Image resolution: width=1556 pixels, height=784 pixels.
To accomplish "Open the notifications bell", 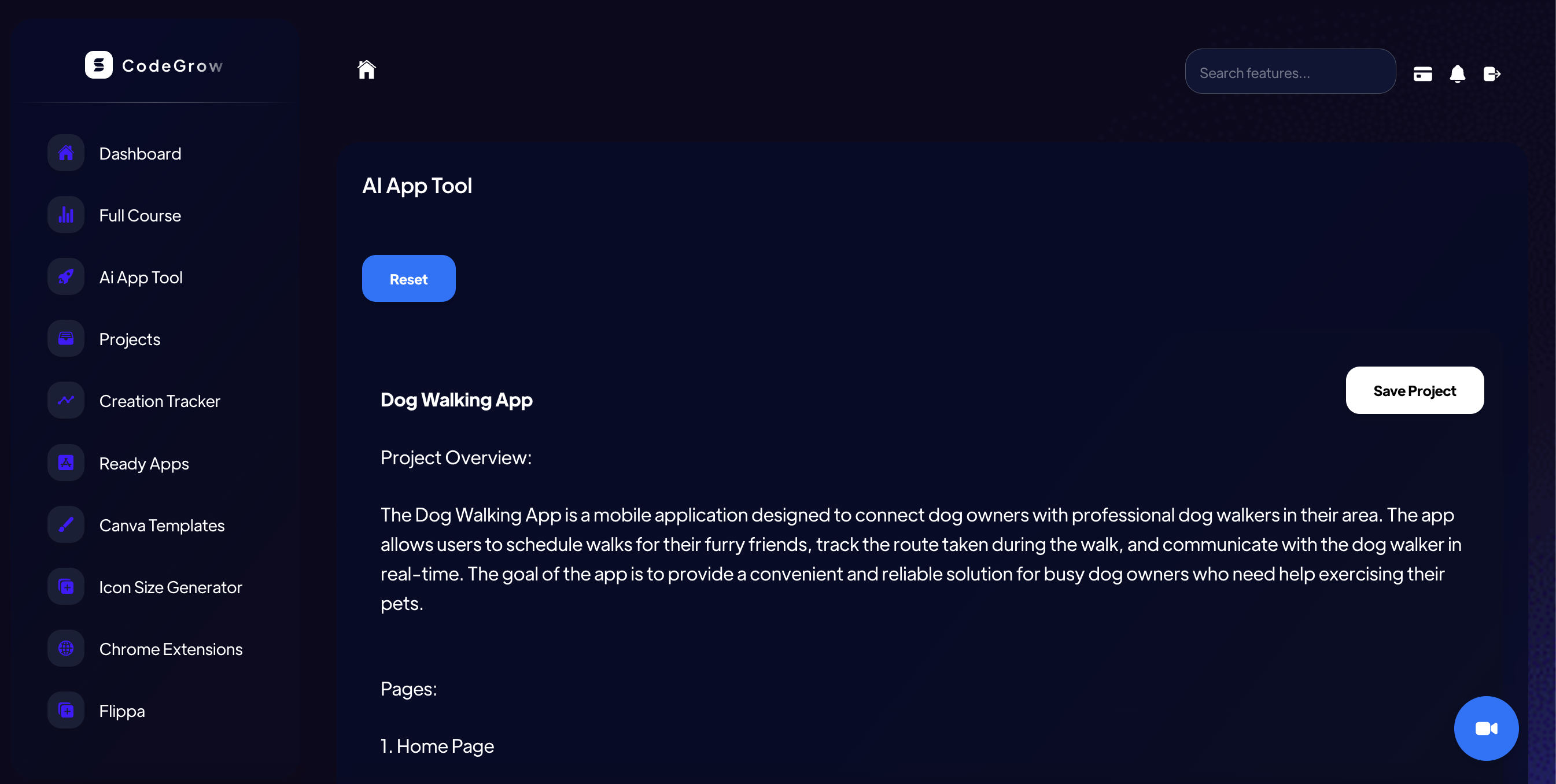I will click(x=1457, y=73).
